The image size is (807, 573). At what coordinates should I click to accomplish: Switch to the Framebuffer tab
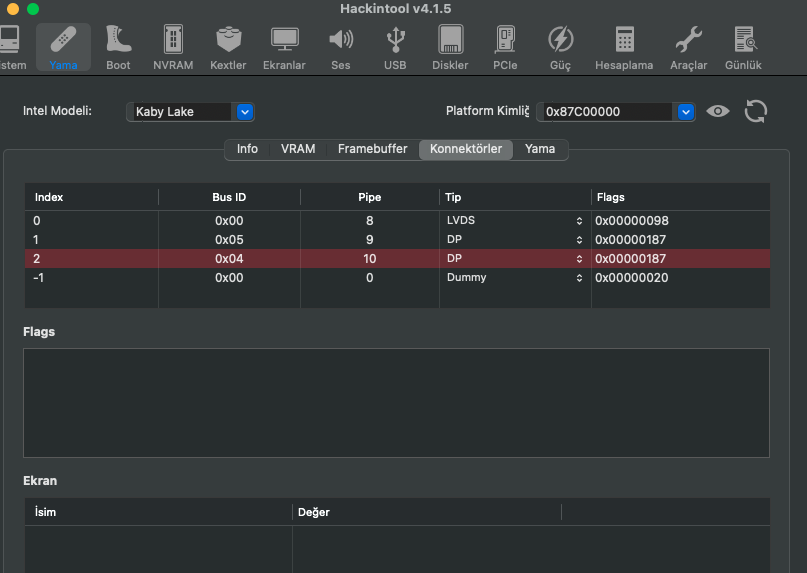pos(373,149)
